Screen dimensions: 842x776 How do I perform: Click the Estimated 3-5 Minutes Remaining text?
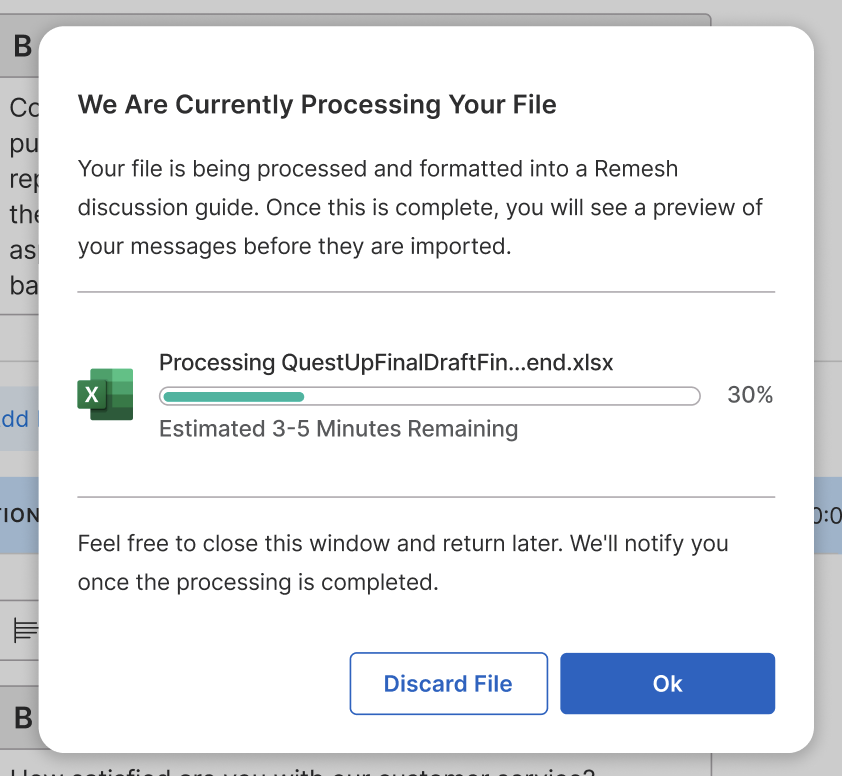click(338, 428)
